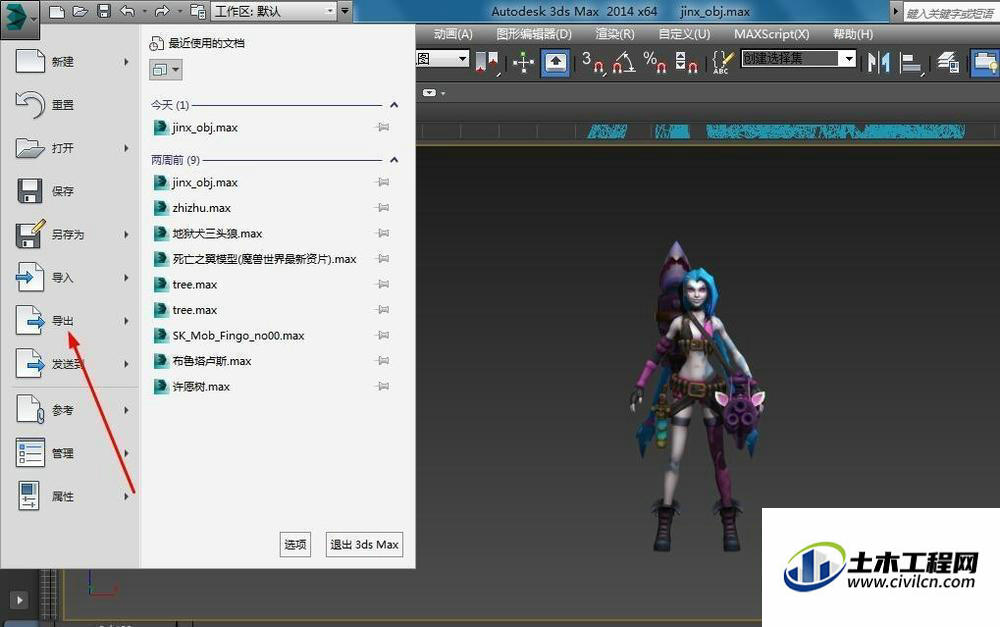Toggle the Percent Snap icon
Viewport: 1000px width, 627px height.
pos(655,63)
